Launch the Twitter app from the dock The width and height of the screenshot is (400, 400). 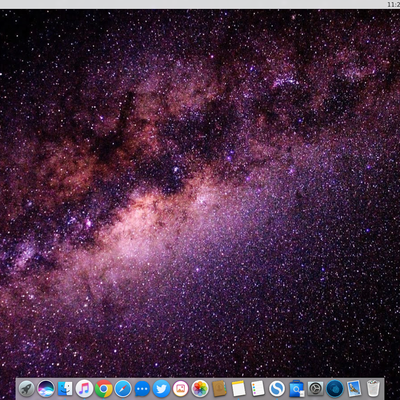coord(161,388)
